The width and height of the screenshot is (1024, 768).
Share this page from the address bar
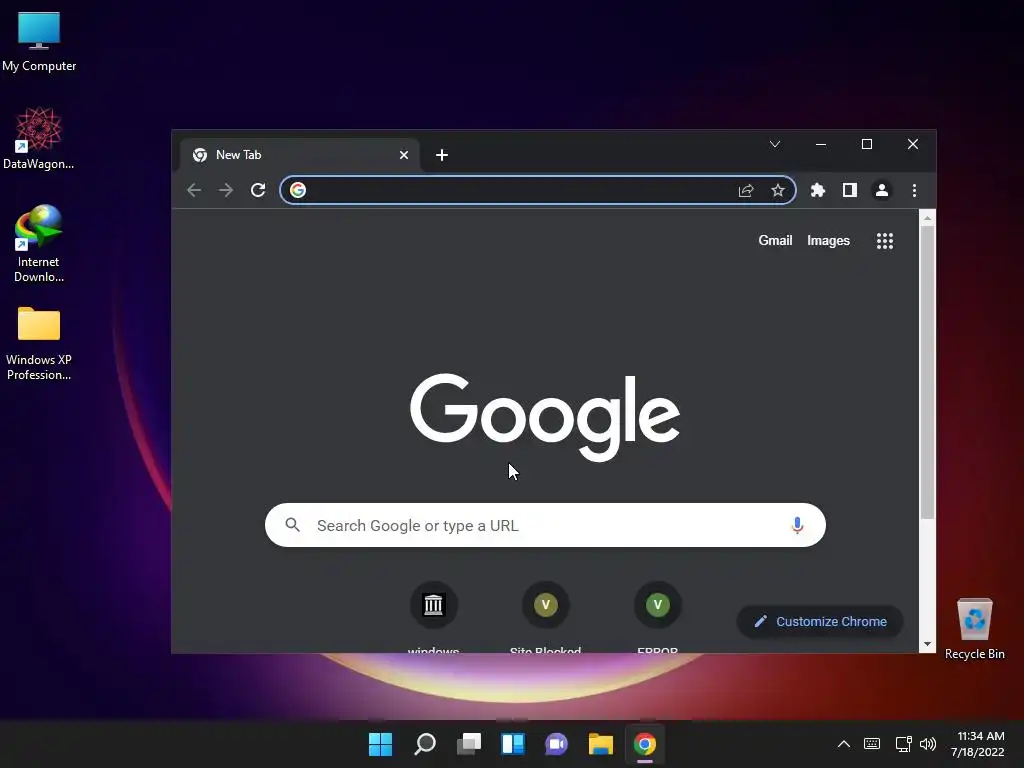746,190
